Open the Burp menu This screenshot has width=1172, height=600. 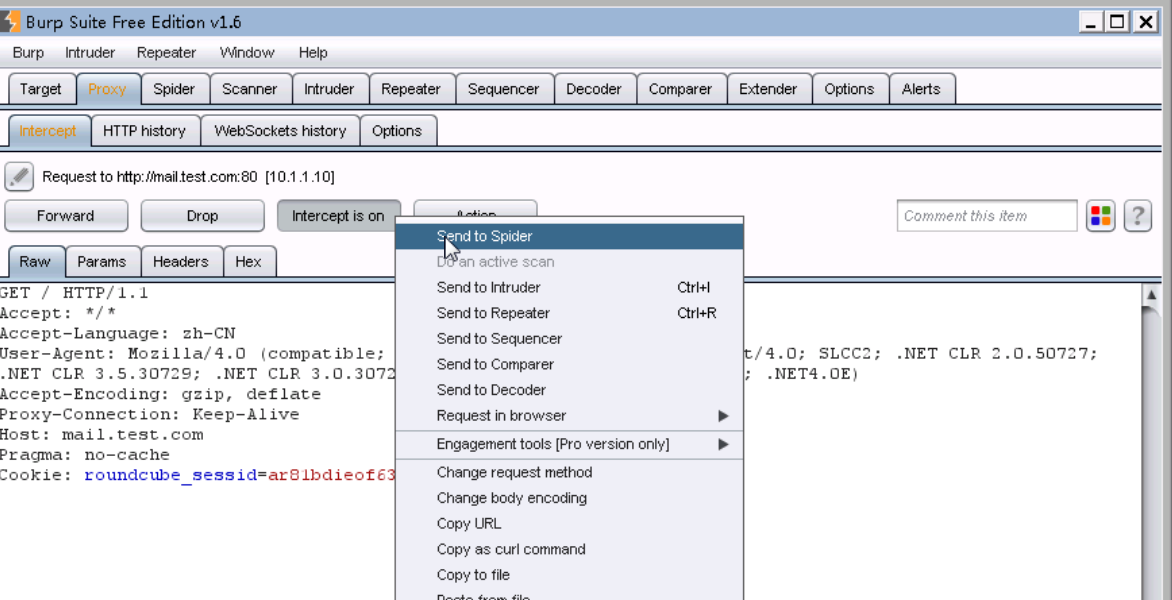tap(28, 52)
